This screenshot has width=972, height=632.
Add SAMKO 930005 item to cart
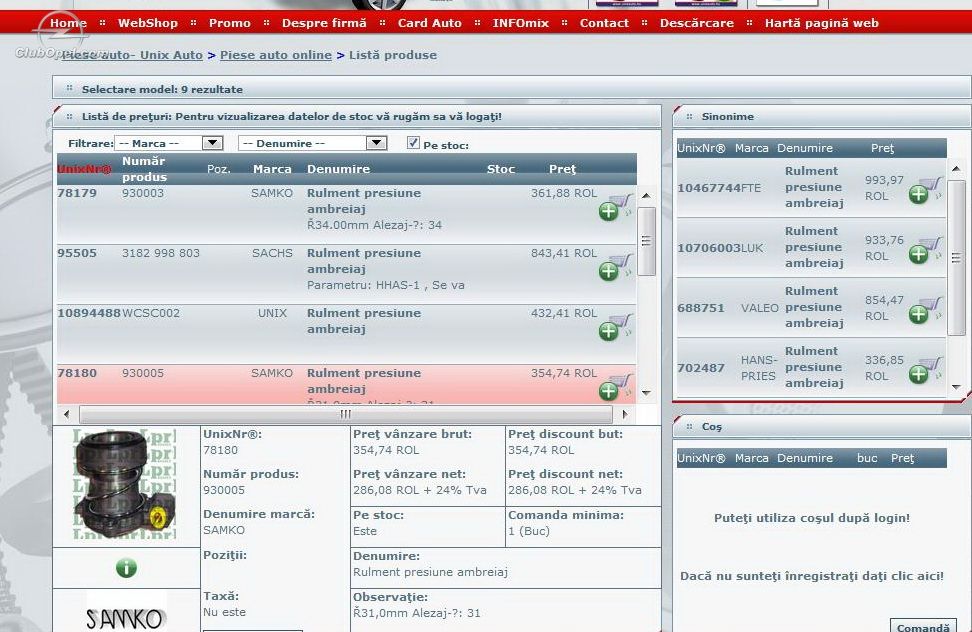615,388
